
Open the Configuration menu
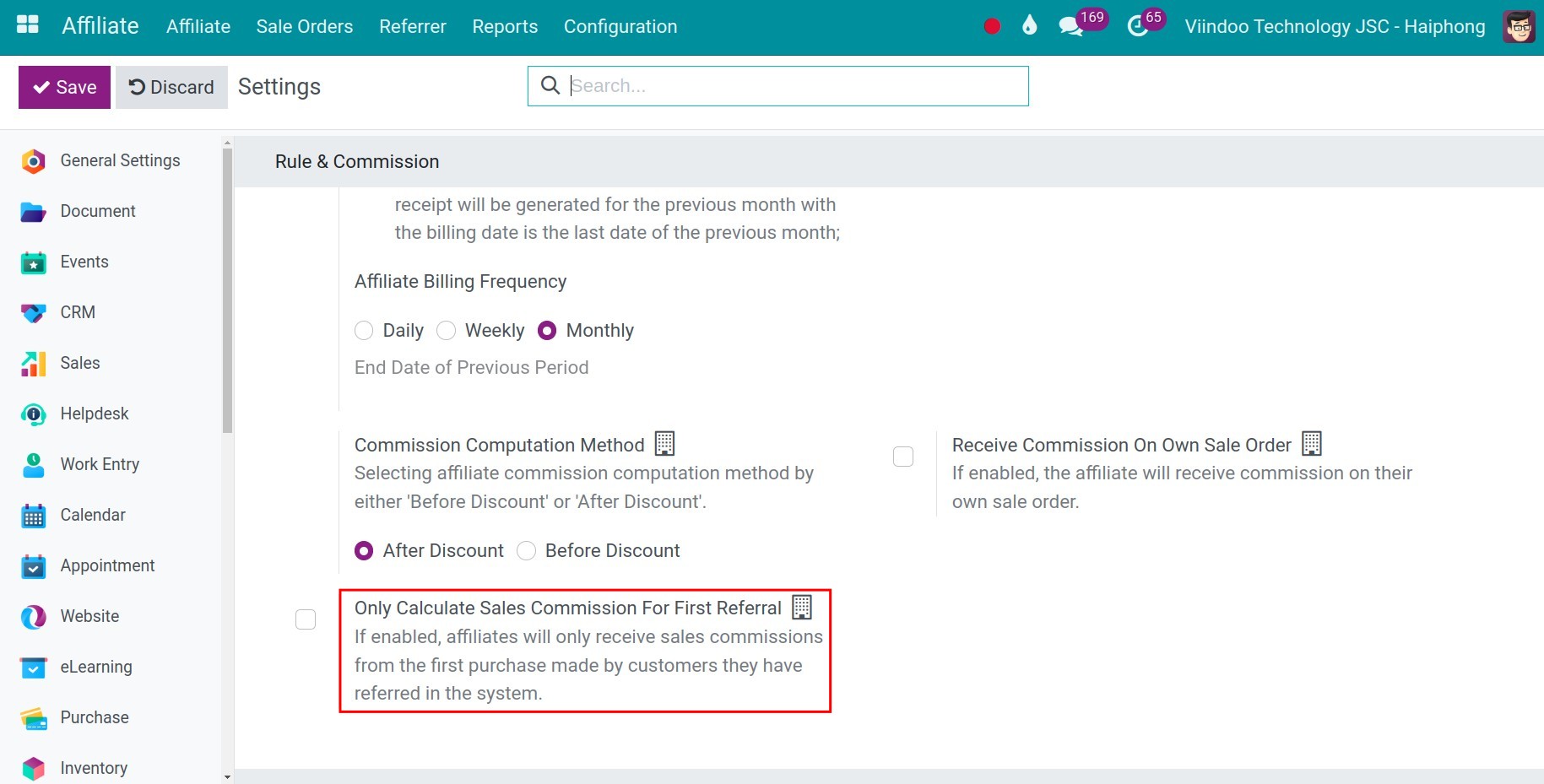[x=620, y=27]
